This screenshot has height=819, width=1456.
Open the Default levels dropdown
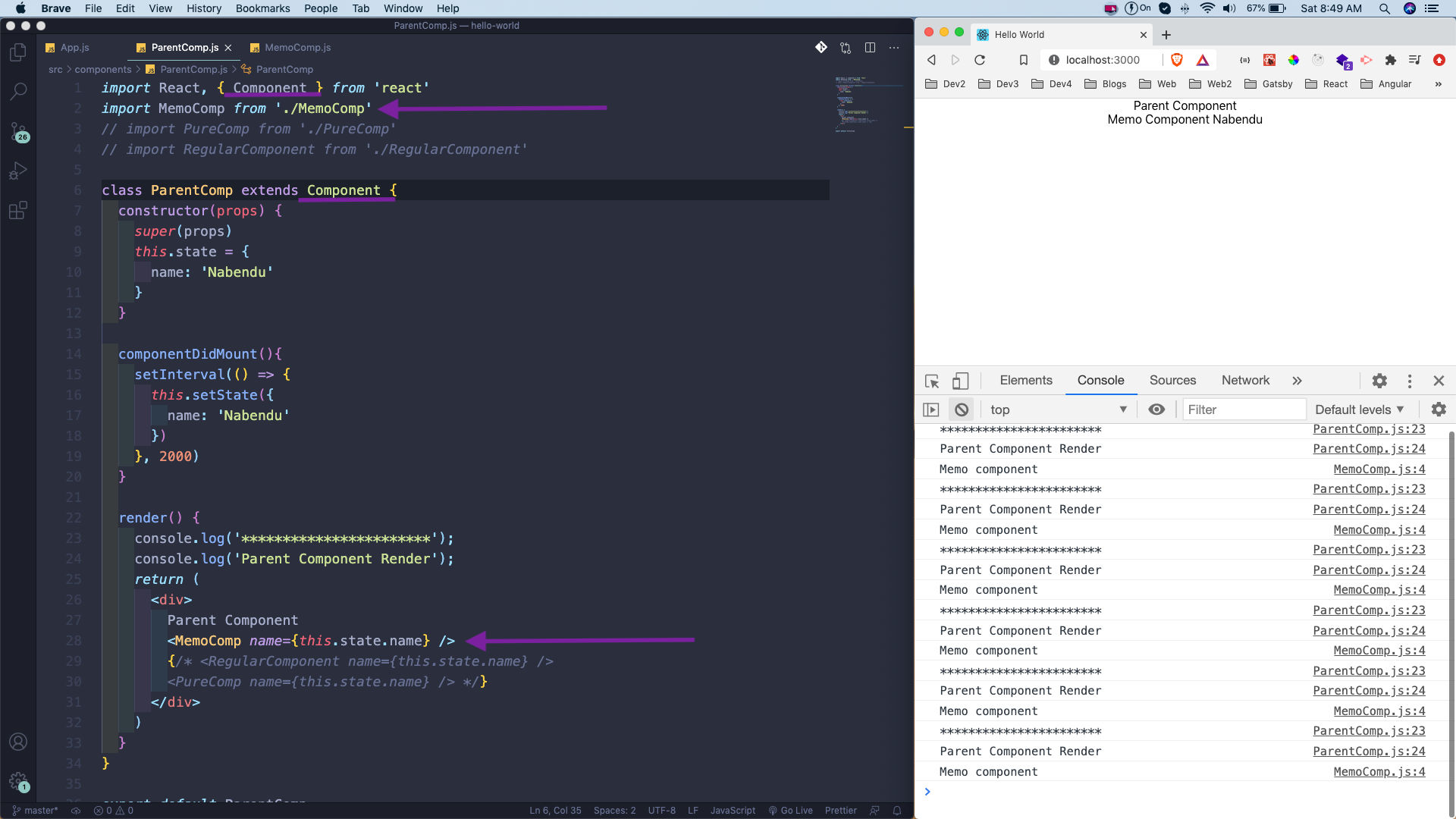(1360, 409)
